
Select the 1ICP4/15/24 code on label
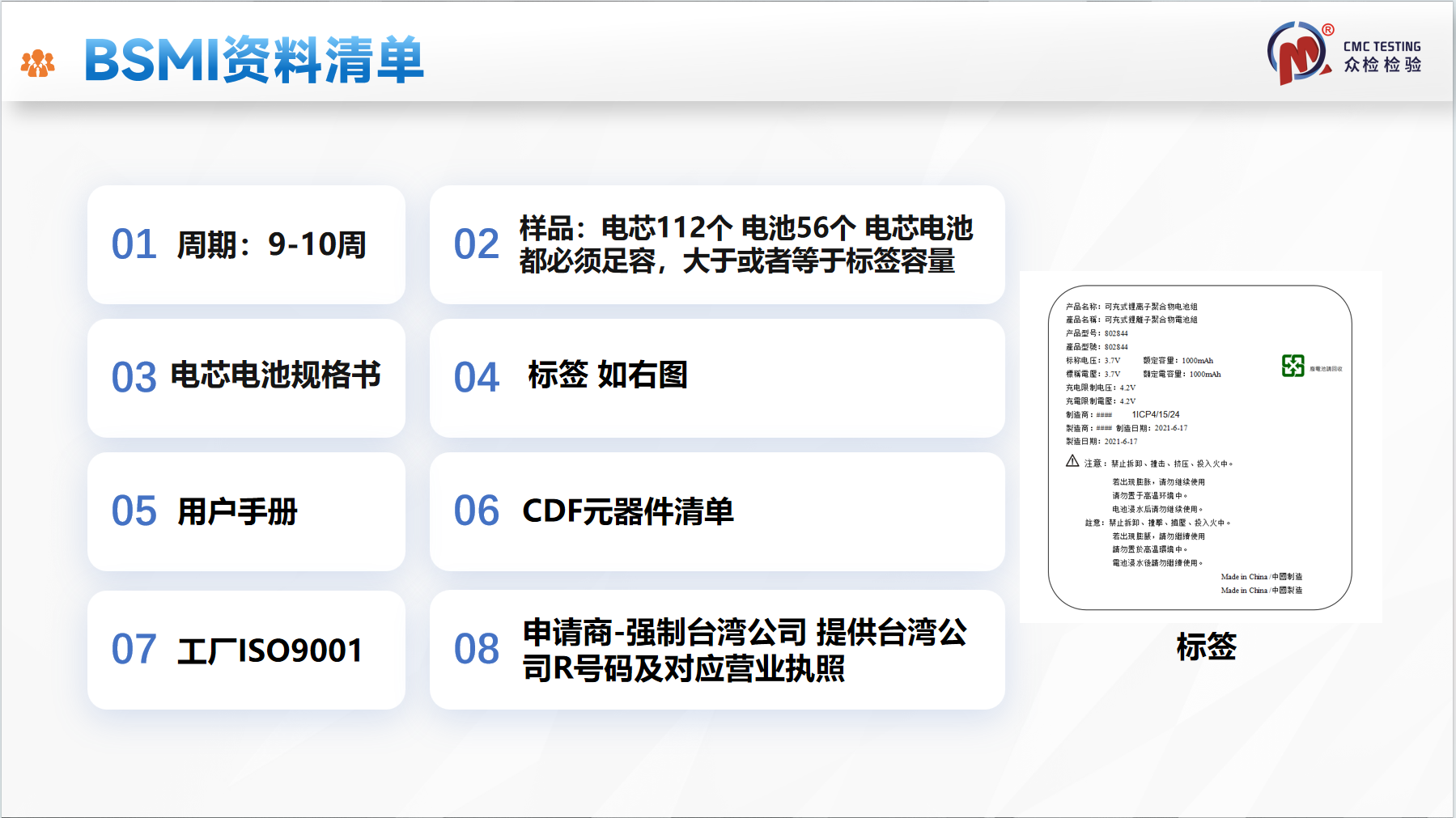(1155, 414)
